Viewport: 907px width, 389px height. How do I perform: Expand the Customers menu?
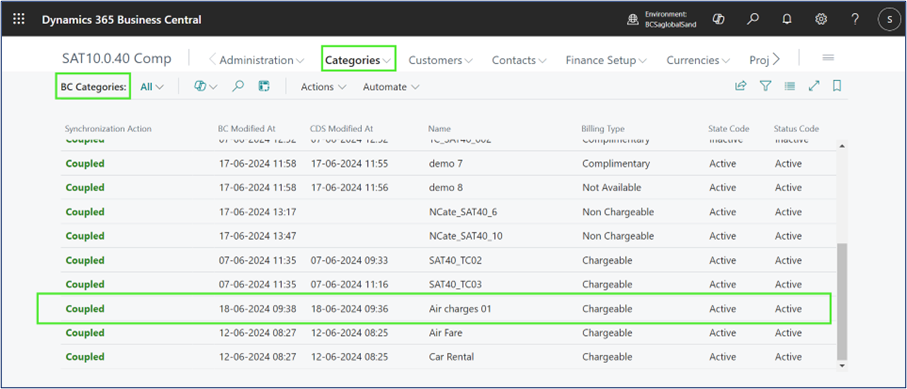coord(441,60)
